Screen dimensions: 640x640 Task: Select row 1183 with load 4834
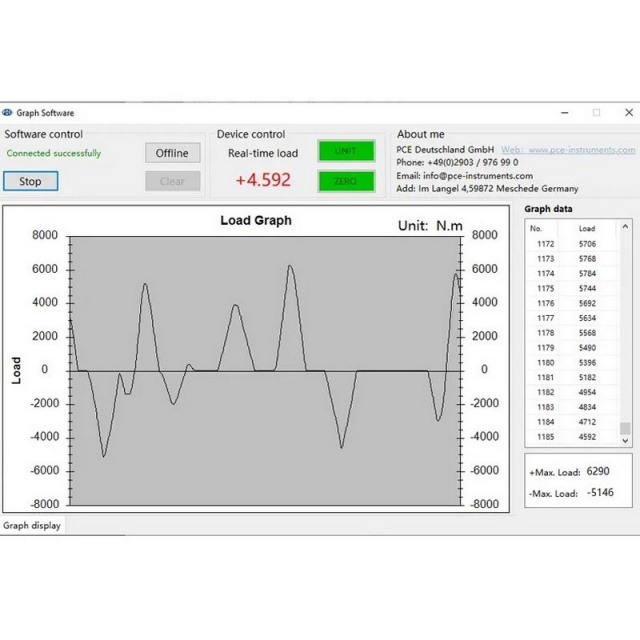point(572,407)
